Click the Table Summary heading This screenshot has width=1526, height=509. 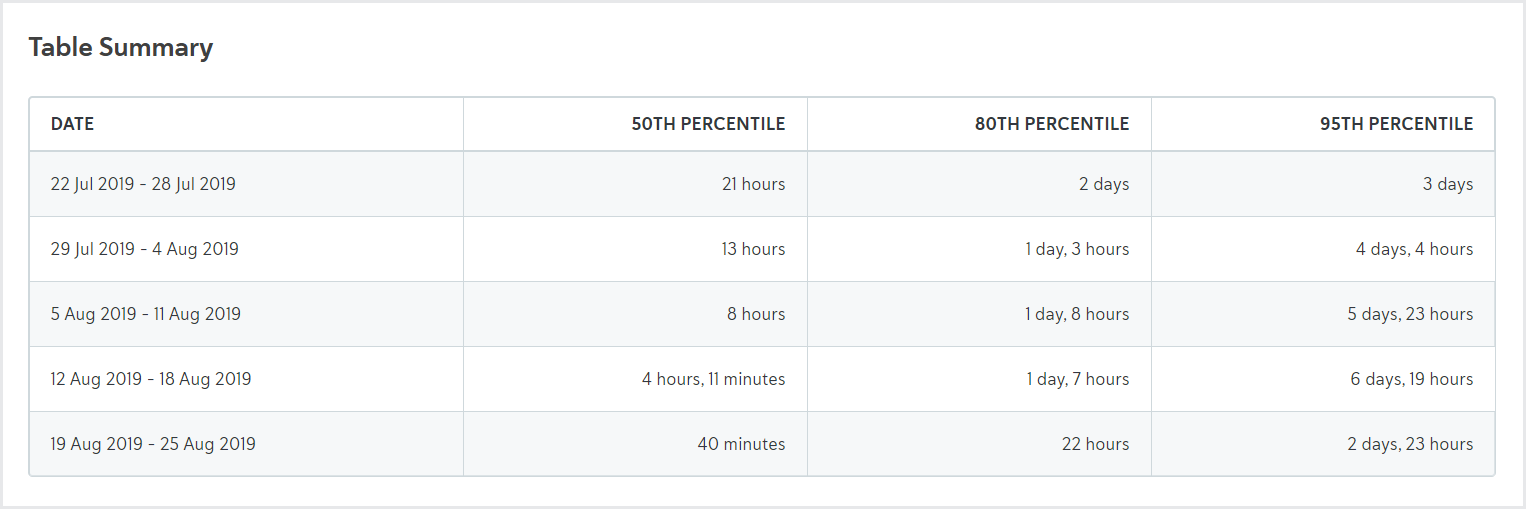click(121, 47)
